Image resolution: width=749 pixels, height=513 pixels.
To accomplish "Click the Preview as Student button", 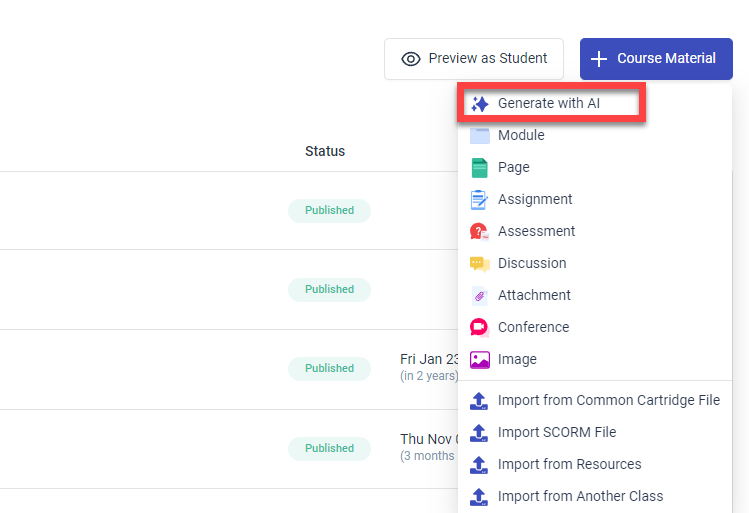I will coord(474,59).
